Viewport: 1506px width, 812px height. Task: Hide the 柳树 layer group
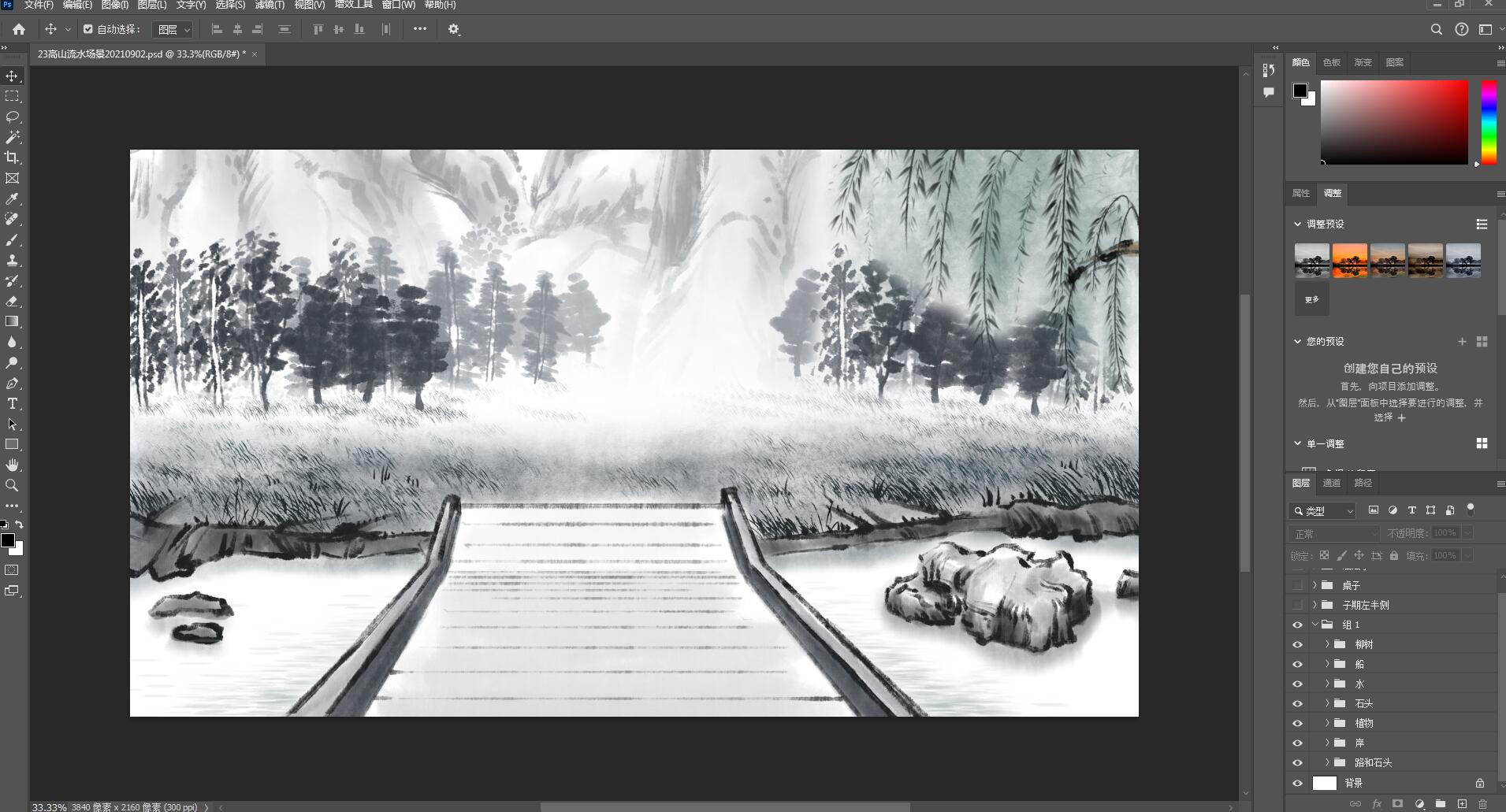[x=1297, y=644]
